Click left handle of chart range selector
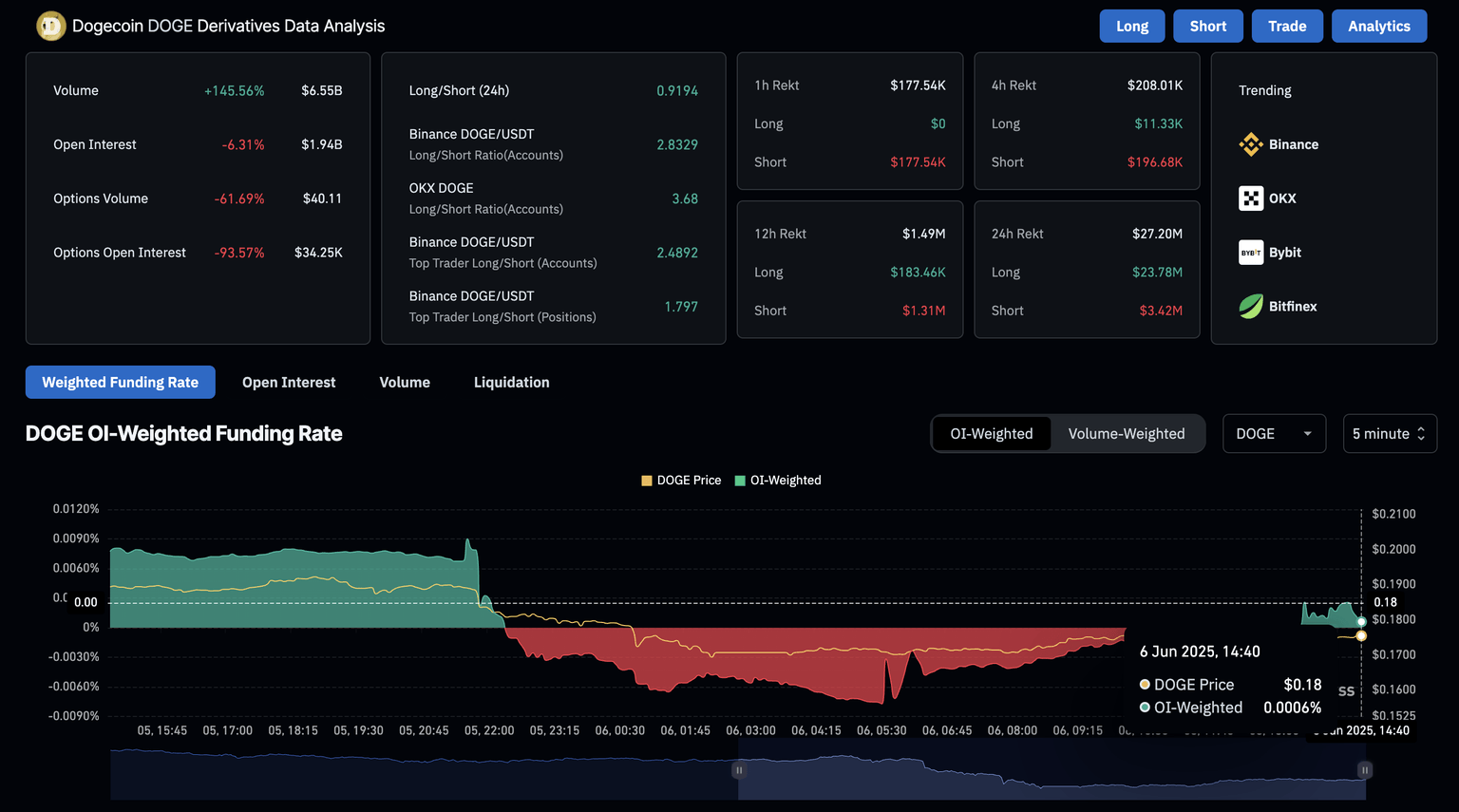This screenshot has height=812, width=1459. (x=739, y=770)
